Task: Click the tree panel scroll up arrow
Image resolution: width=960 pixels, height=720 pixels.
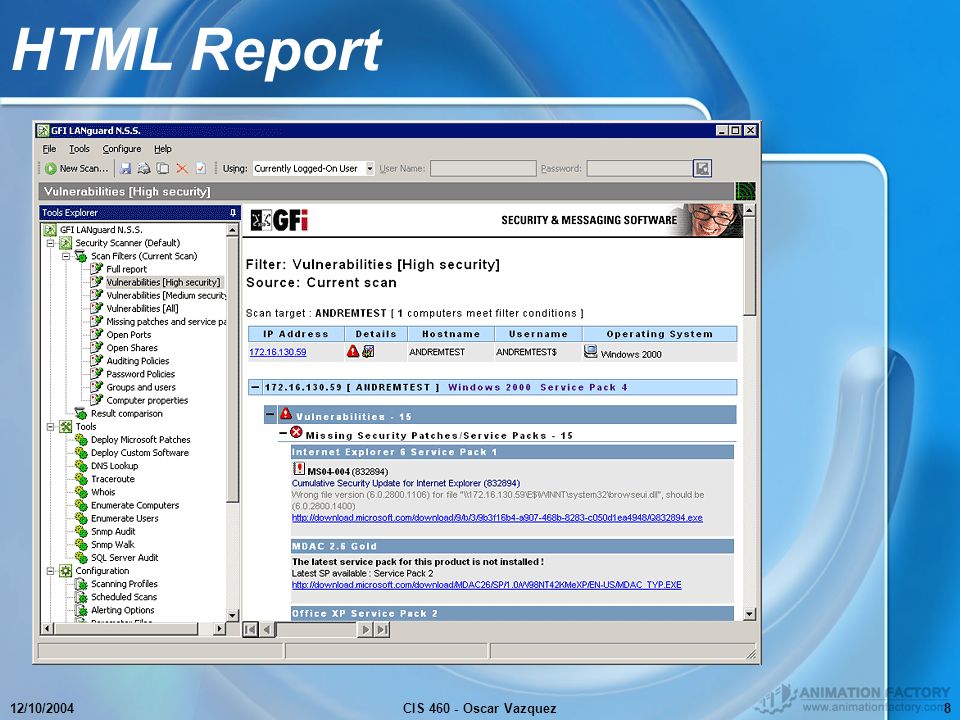Action: coord(233,230)
